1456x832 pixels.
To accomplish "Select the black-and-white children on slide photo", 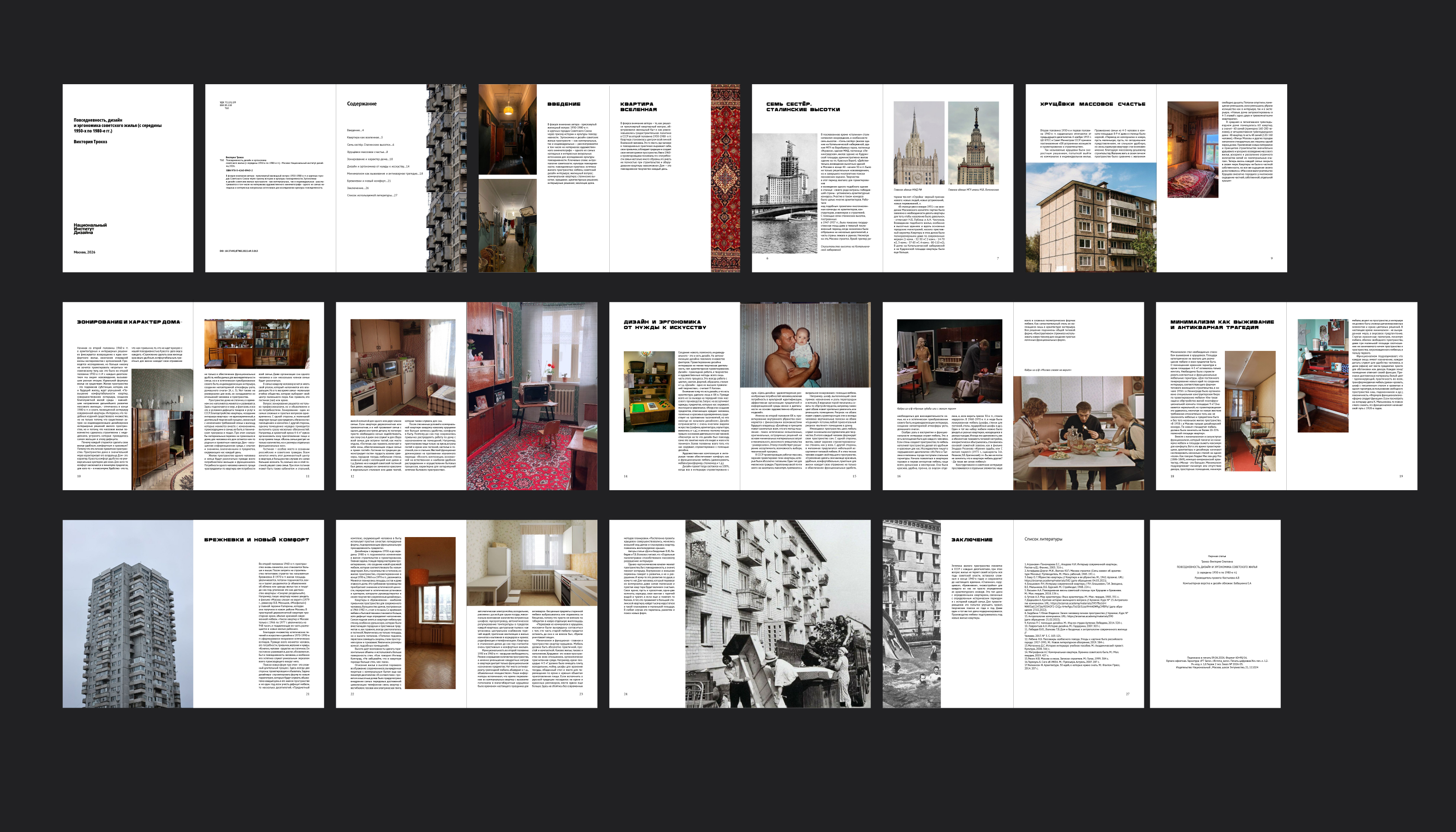I will click(912, 614).
